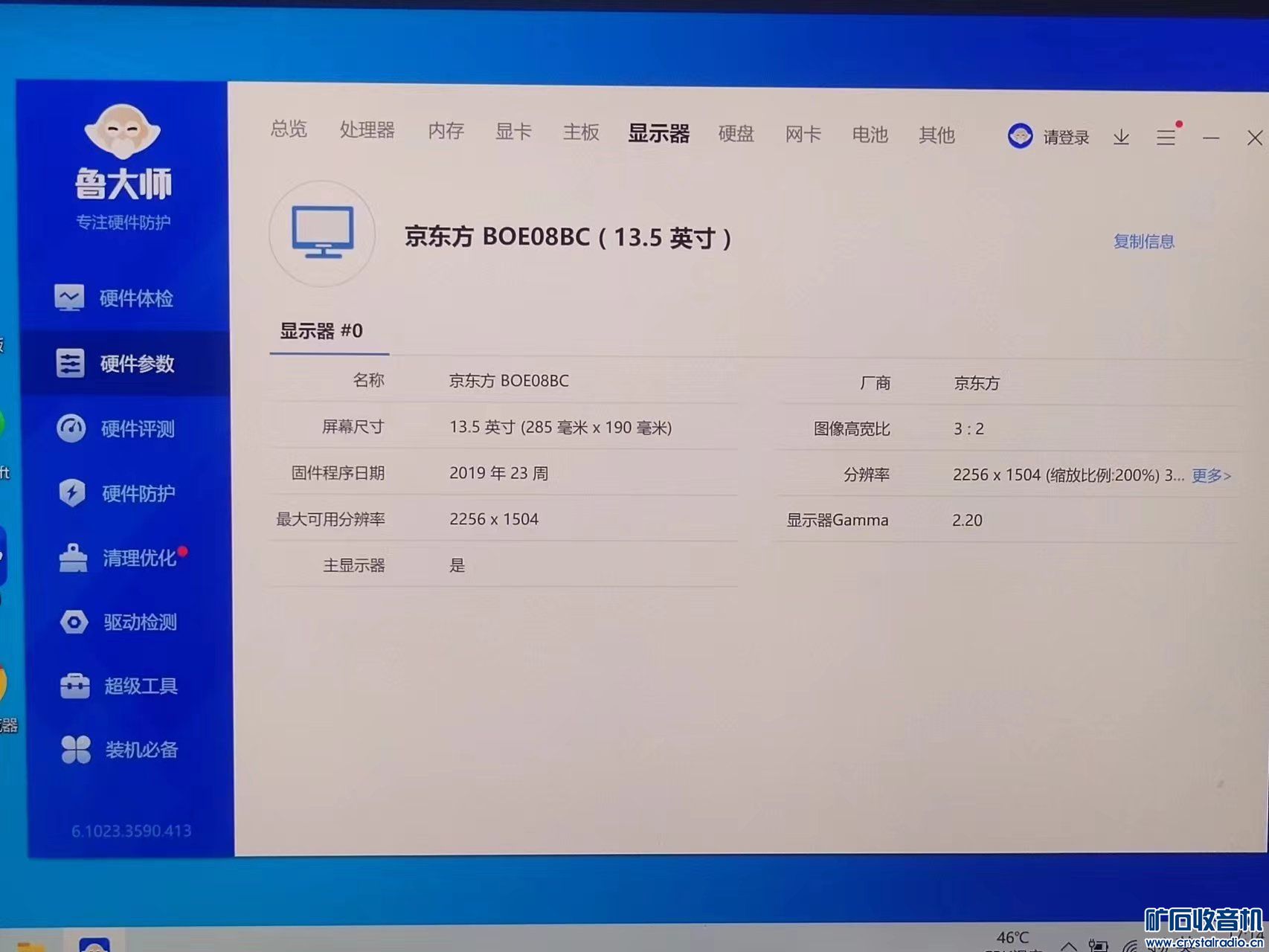Minimize the 鲁大师 window
This screenshot has width=1269, height=952.
pos(1211,138)
